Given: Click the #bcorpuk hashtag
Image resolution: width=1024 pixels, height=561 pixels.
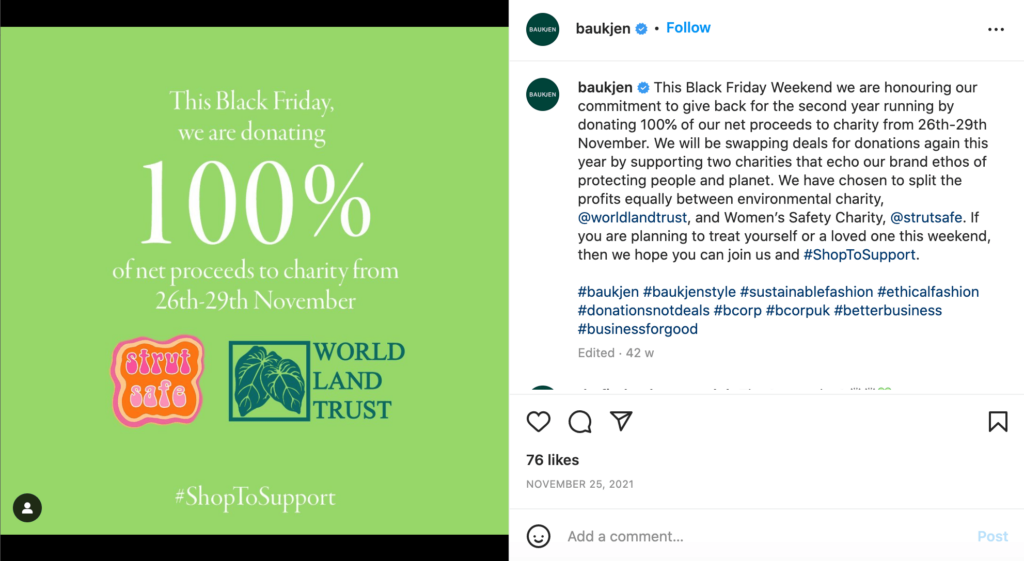Looking at the screenshot, I should 796,310.
